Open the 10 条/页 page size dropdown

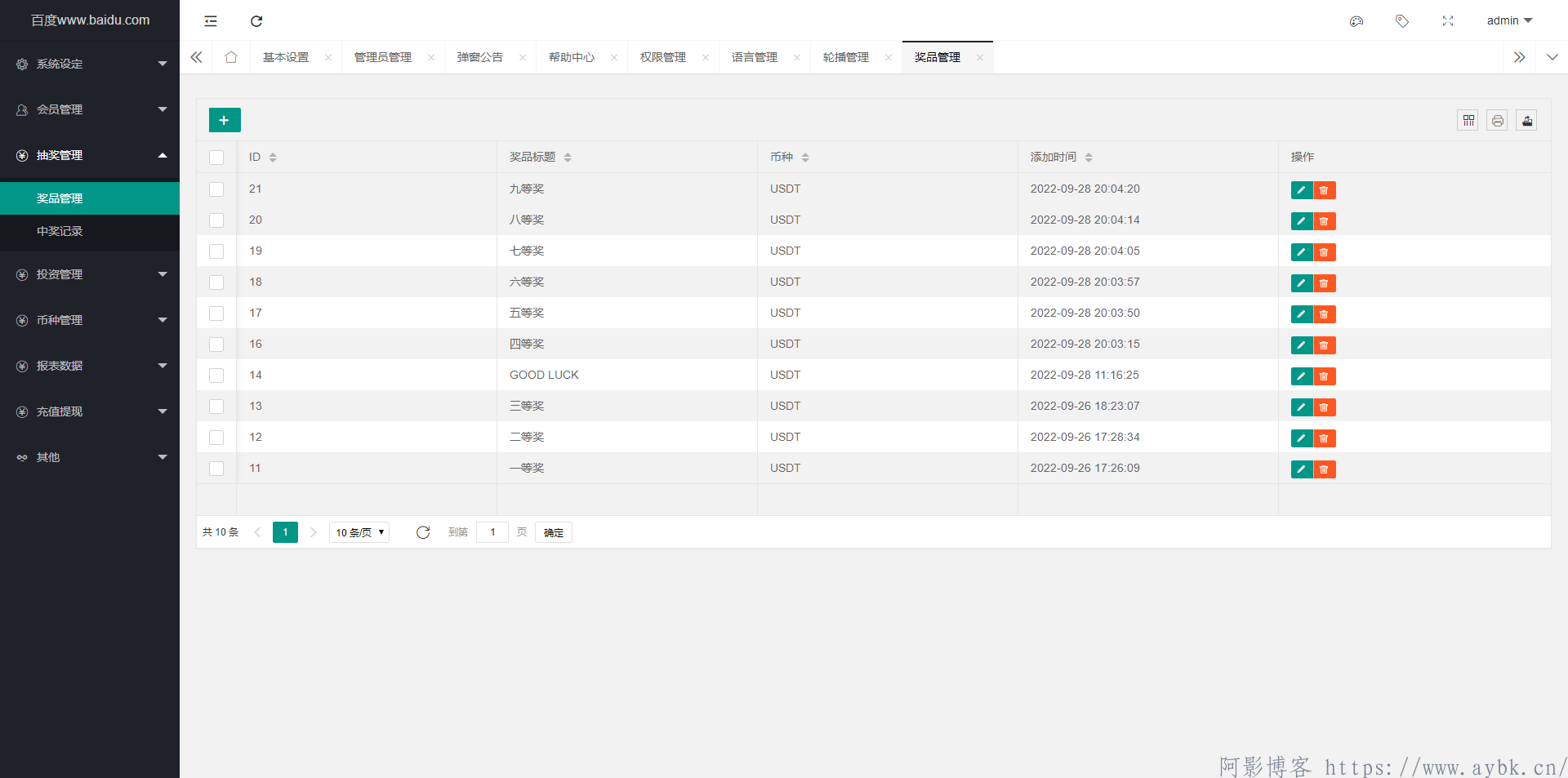coord(359,532)
